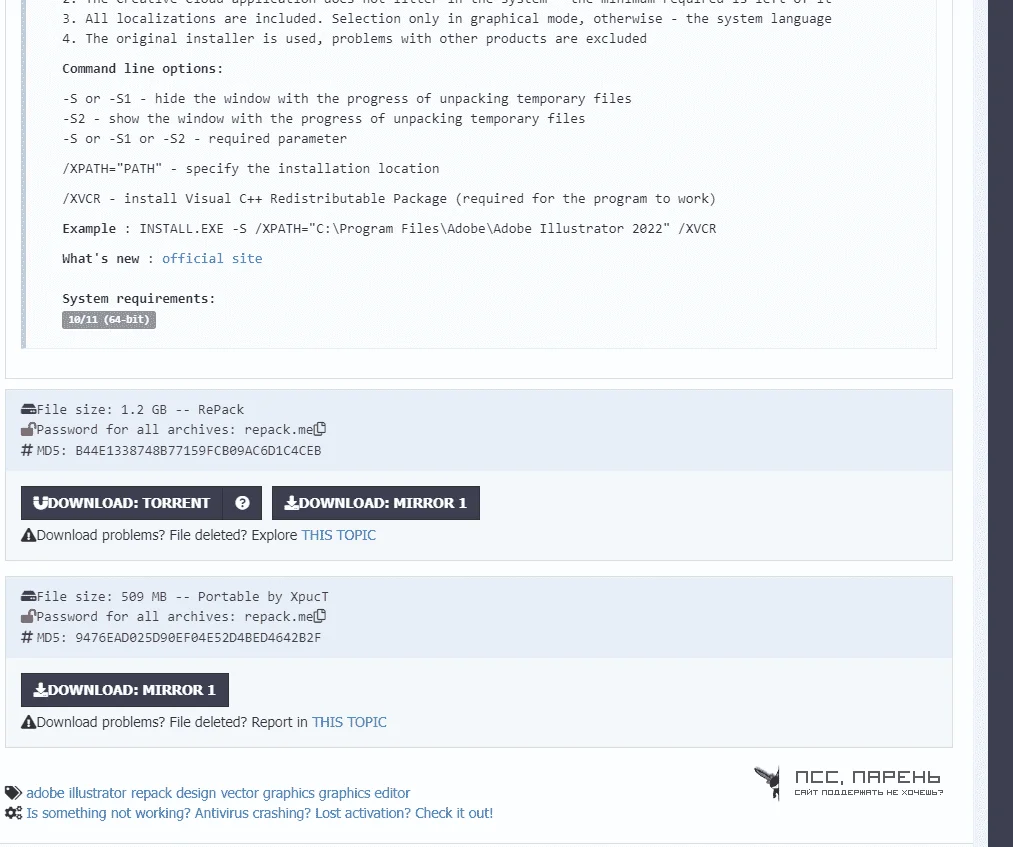Screen dimensions: 1013x847
Task: Click the '/XPATH="PATH"' option line
Action: coord(251,169)
